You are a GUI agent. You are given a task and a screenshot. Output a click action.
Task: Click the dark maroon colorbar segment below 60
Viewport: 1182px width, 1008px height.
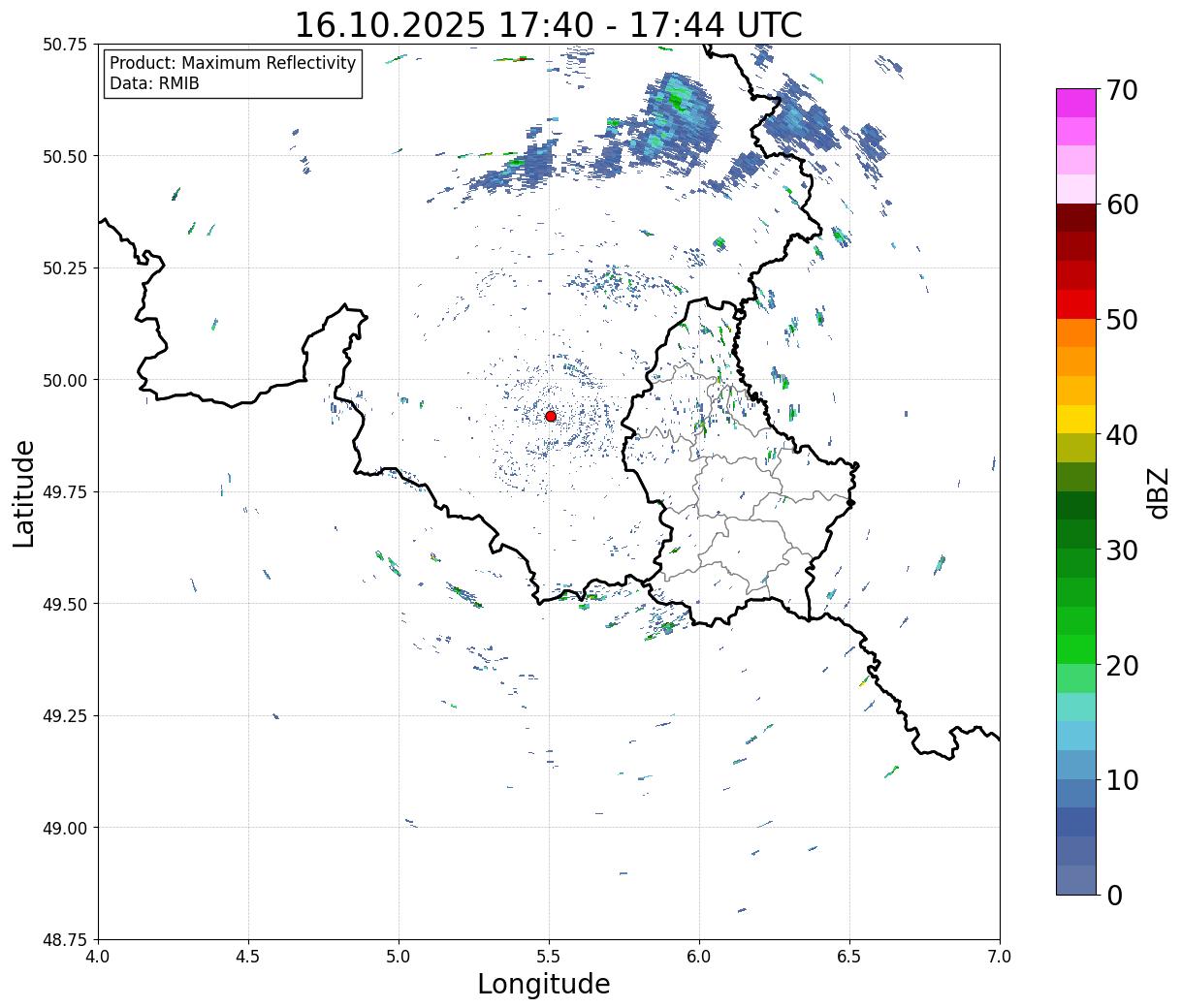click(x=1076, y=217)
